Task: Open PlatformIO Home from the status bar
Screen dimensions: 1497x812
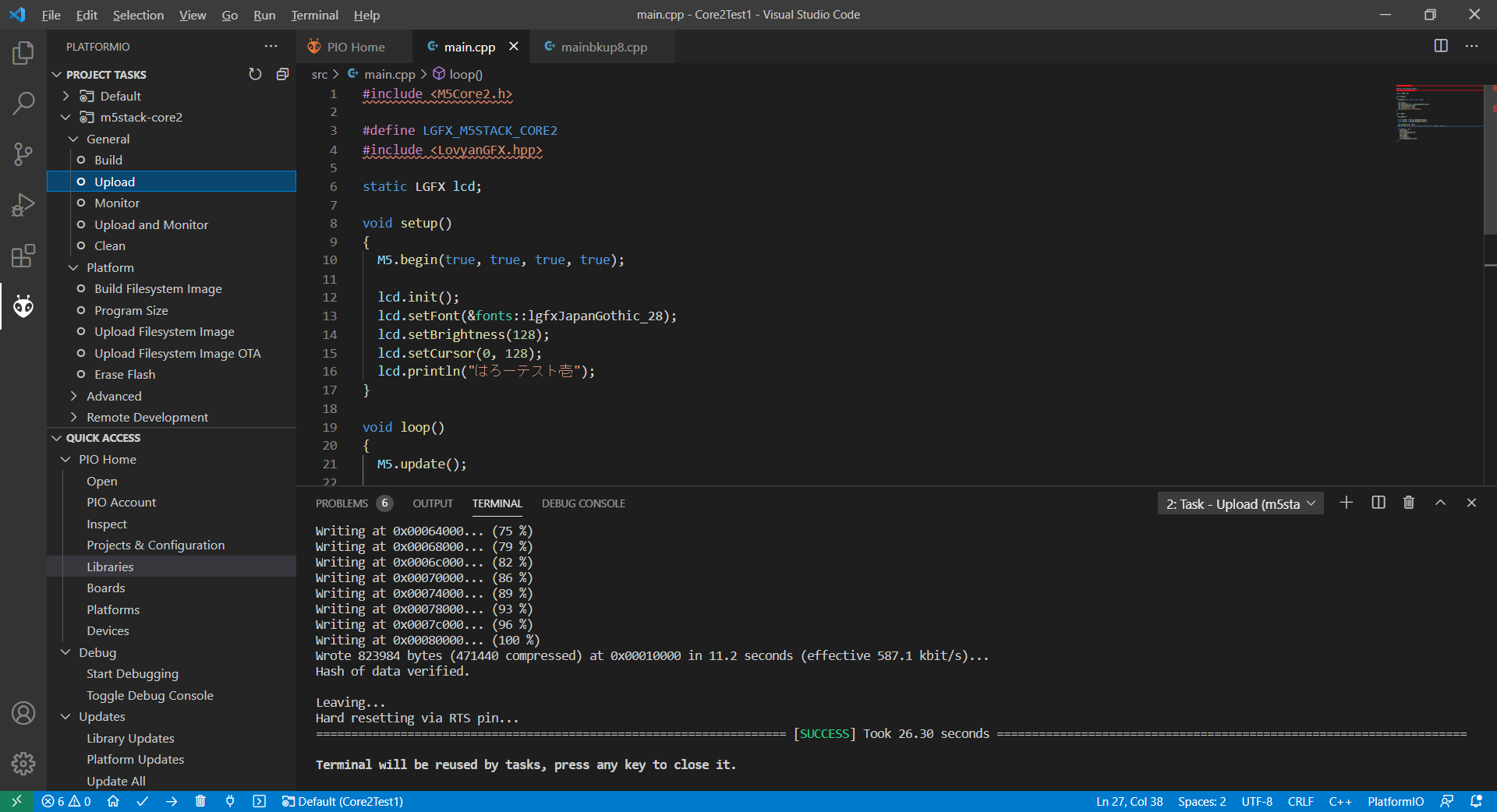Action: pyautogui.click(x=112, y=801)
